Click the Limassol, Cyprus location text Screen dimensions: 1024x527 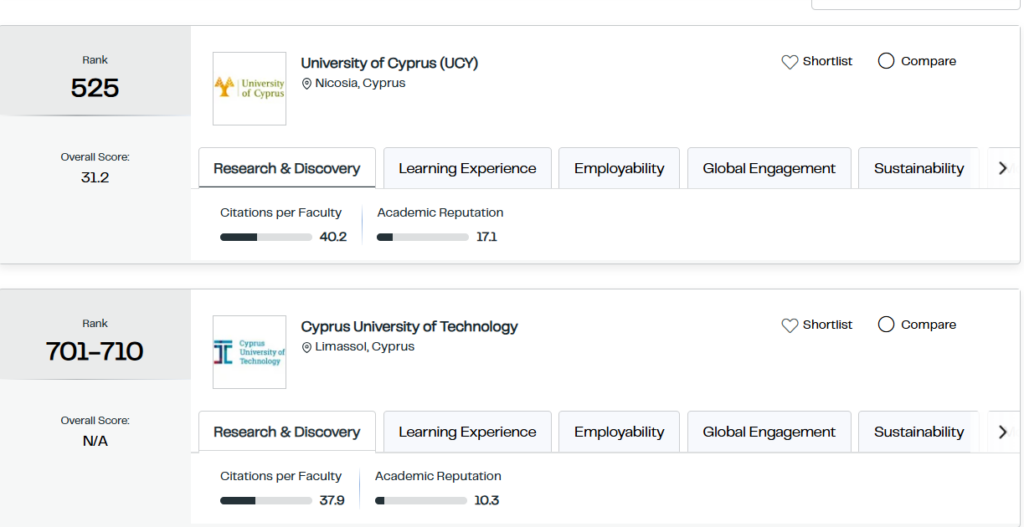(x=364, y=347)
